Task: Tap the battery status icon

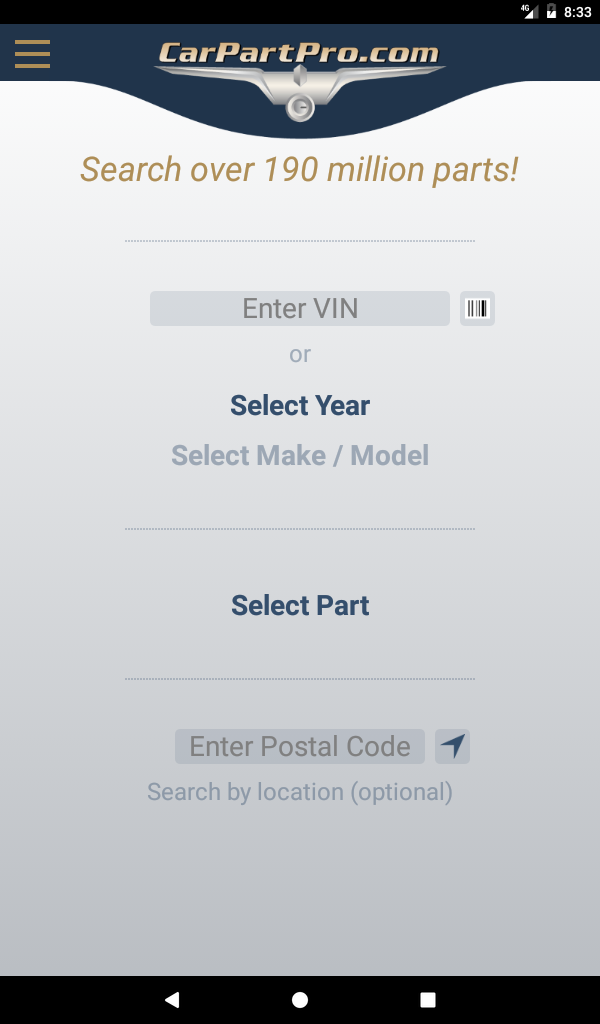Action: click(x=551, y=12)
